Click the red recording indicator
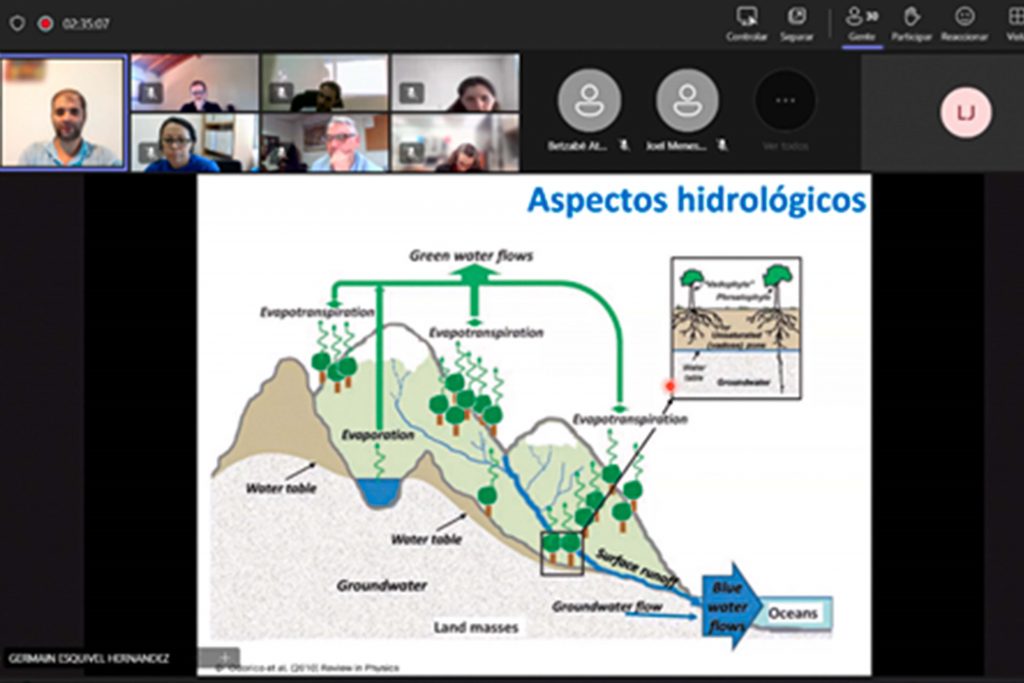Viewport: 1024px width, 683px height. [45, 23]
